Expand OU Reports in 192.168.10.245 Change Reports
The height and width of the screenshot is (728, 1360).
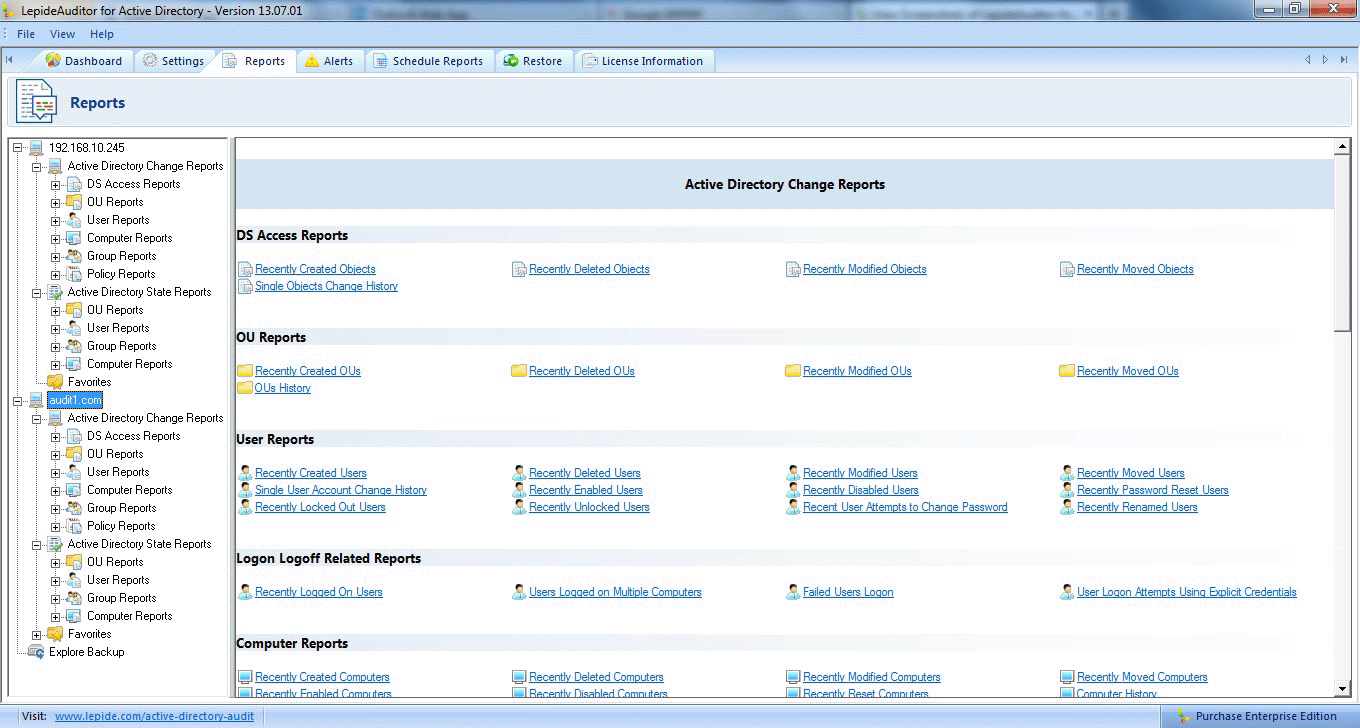[x=56, y=202]
